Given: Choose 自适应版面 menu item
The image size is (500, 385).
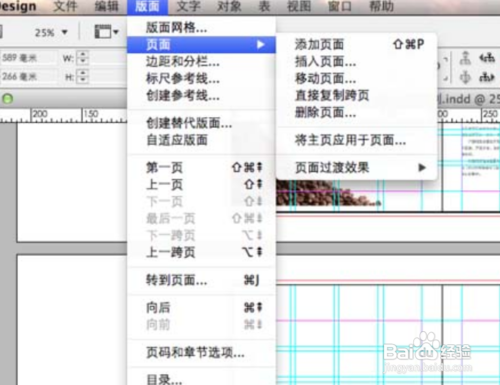Looking at the screenshot, I should pyautogui.click(x=201, y=140).
